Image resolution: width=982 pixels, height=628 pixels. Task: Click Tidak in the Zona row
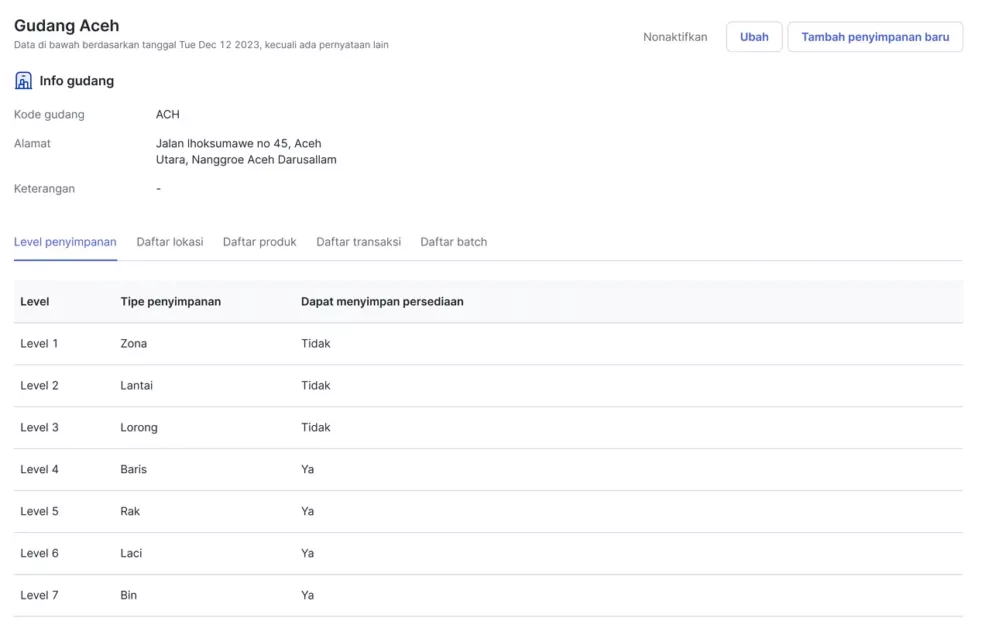(316, 344)
